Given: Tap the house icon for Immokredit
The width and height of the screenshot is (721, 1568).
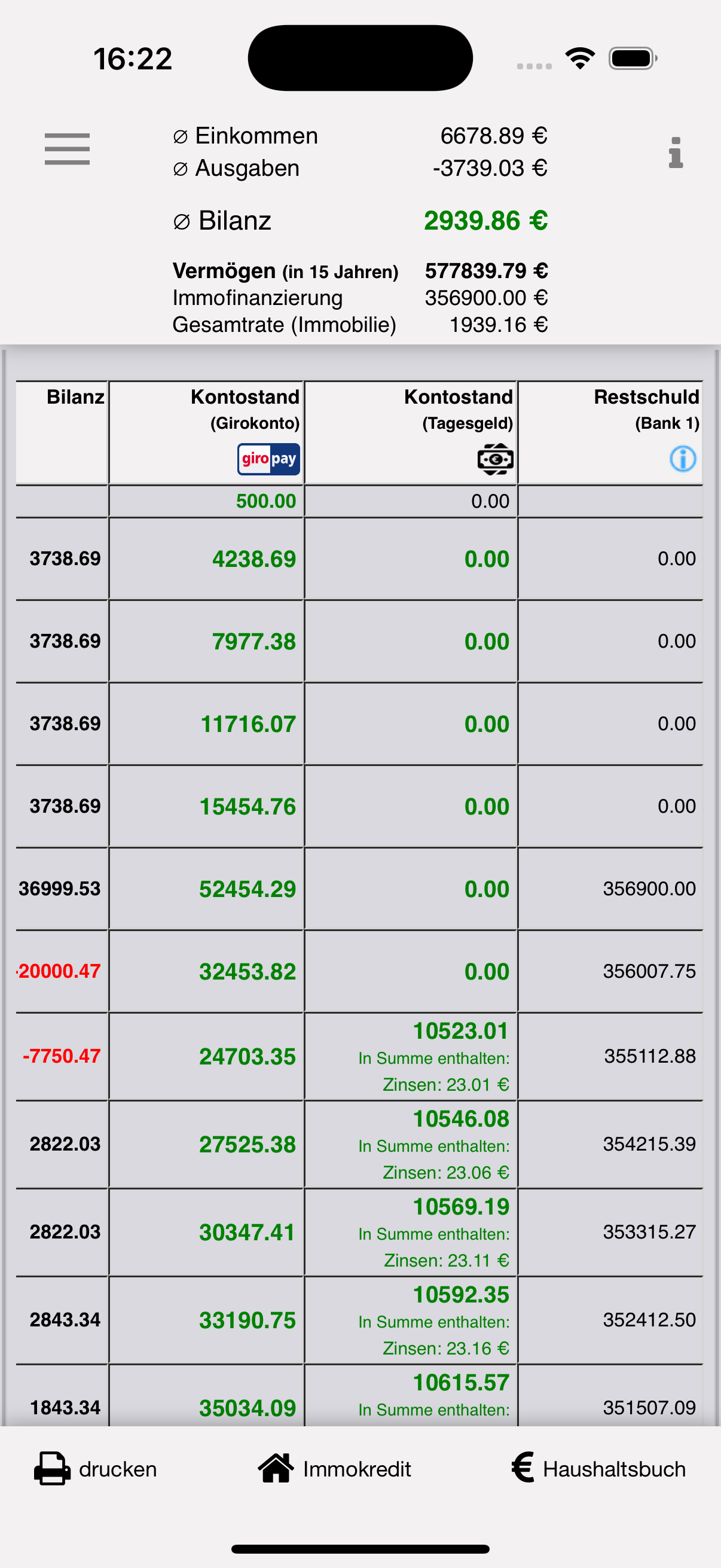Looking at the screenshot, I should (x=276, y=1468).
